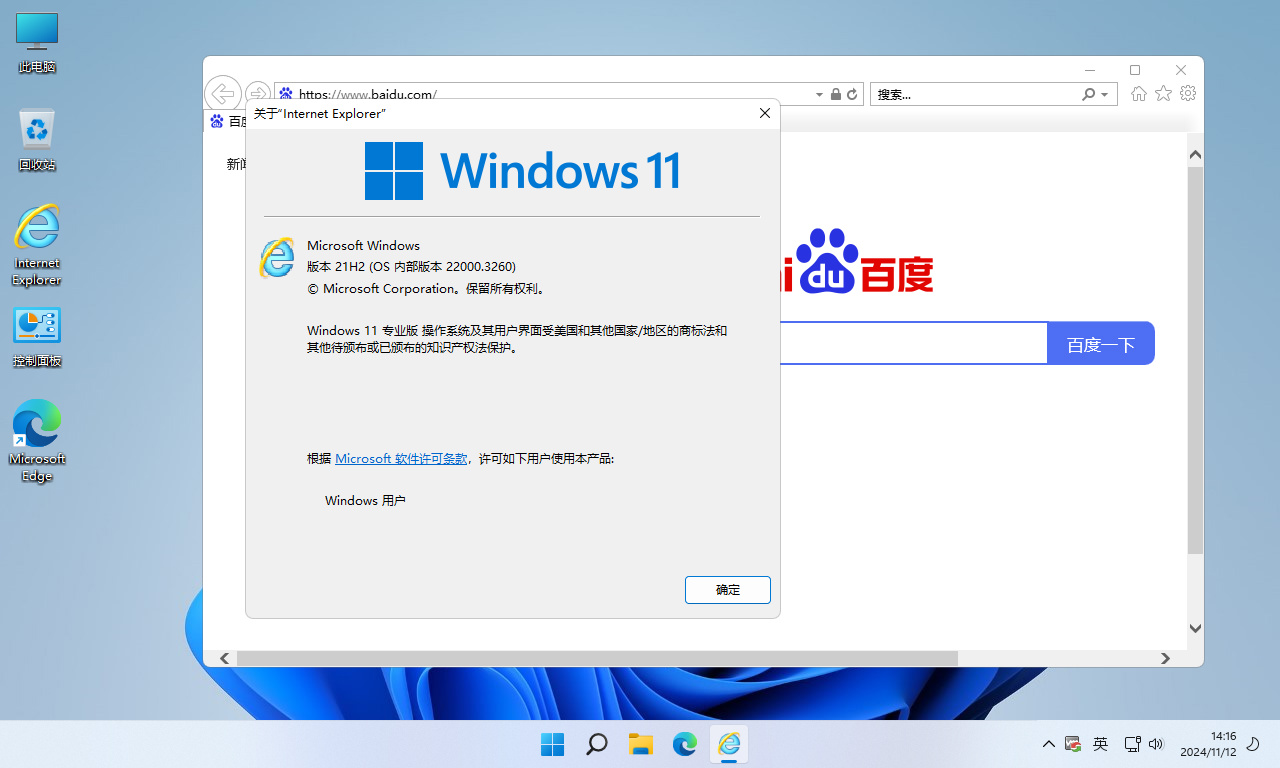Viewport: 1280px width, 768px height.
Task: Switch input method 英 indicator
Action: pyautogui.click(x=1101, y=744)
